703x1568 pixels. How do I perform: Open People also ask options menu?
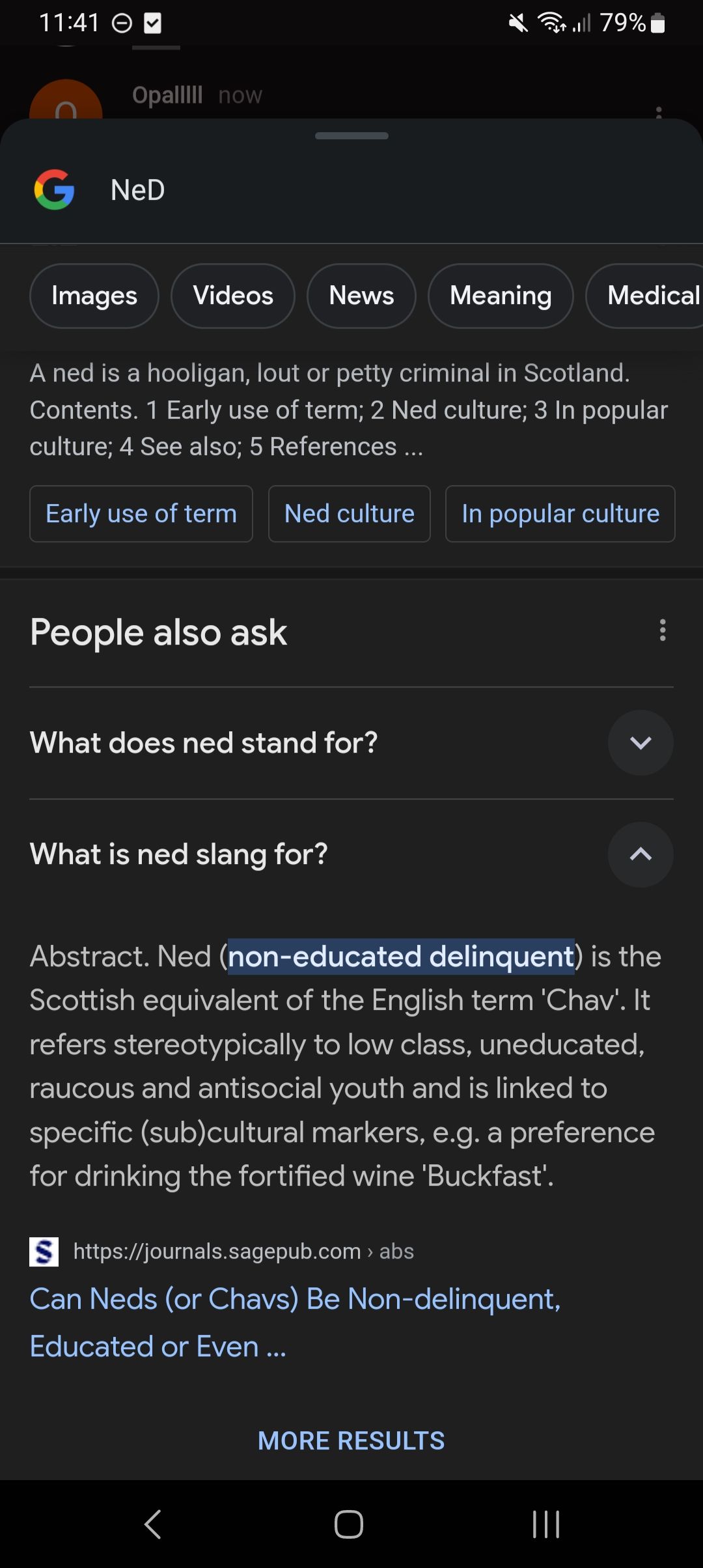point(662,630)
